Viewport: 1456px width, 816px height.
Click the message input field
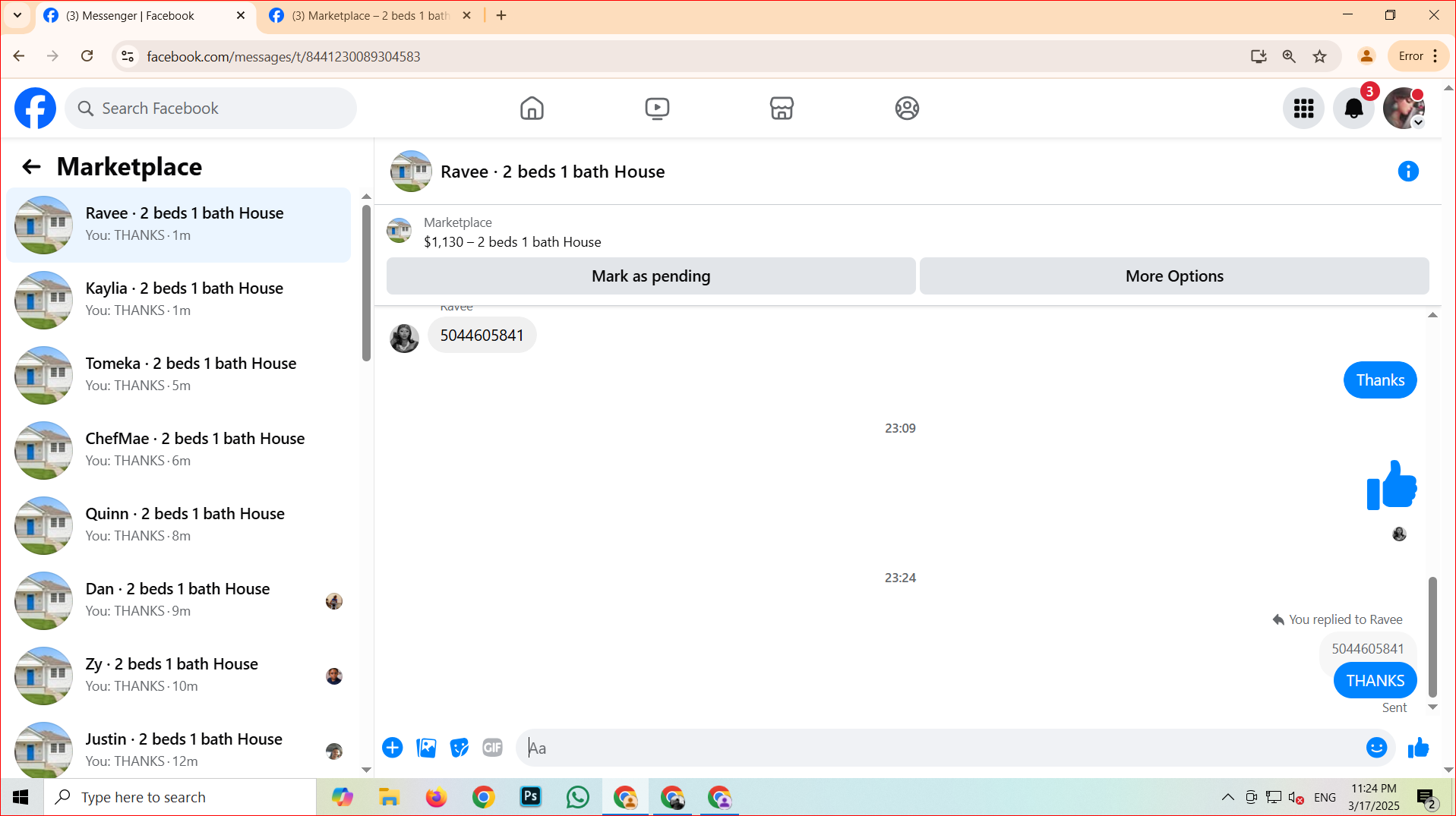coord(942,748)
